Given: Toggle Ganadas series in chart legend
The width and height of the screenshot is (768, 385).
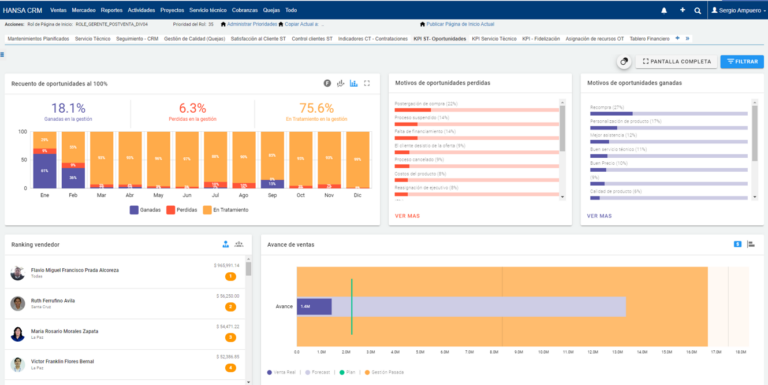Looking at the screenshot, I should [x=145, y=210].
